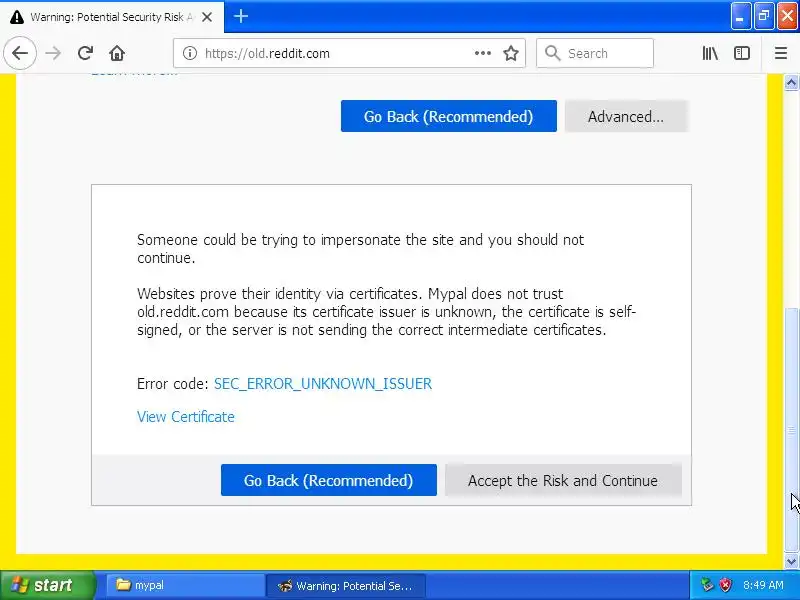The height and width of the screenshot is (600, 800).
Task: Click the 8:49 AM system clock
Action: coord(763,585)
